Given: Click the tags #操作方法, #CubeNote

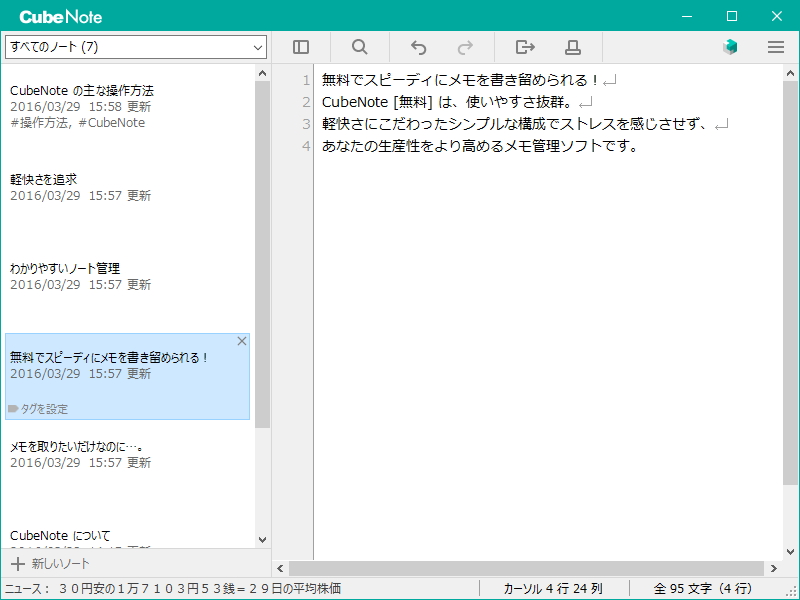Looking at the screenshot, I should click(78, 123).
